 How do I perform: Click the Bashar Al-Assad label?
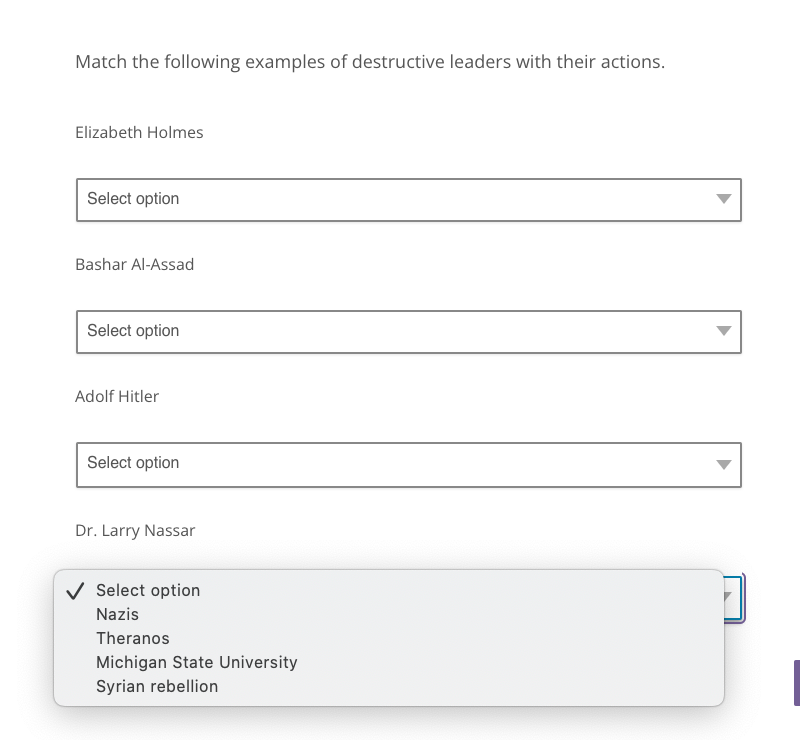(x=135, y=264)
